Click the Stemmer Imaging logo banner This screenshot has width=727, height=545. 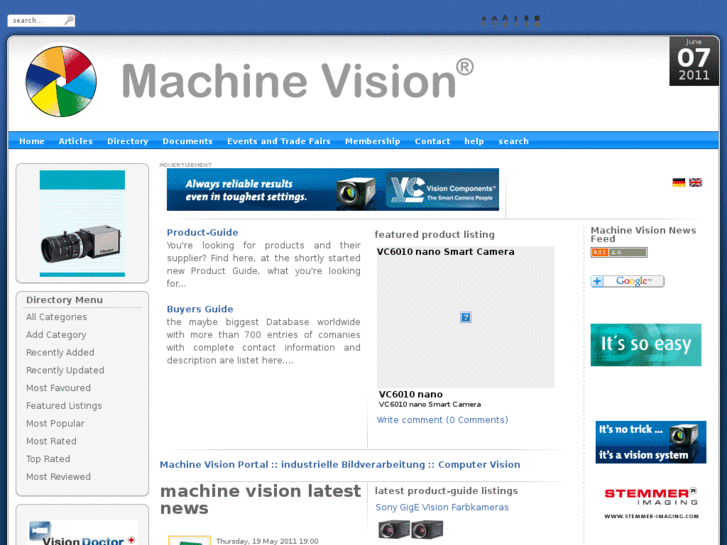tap(651, 503)
